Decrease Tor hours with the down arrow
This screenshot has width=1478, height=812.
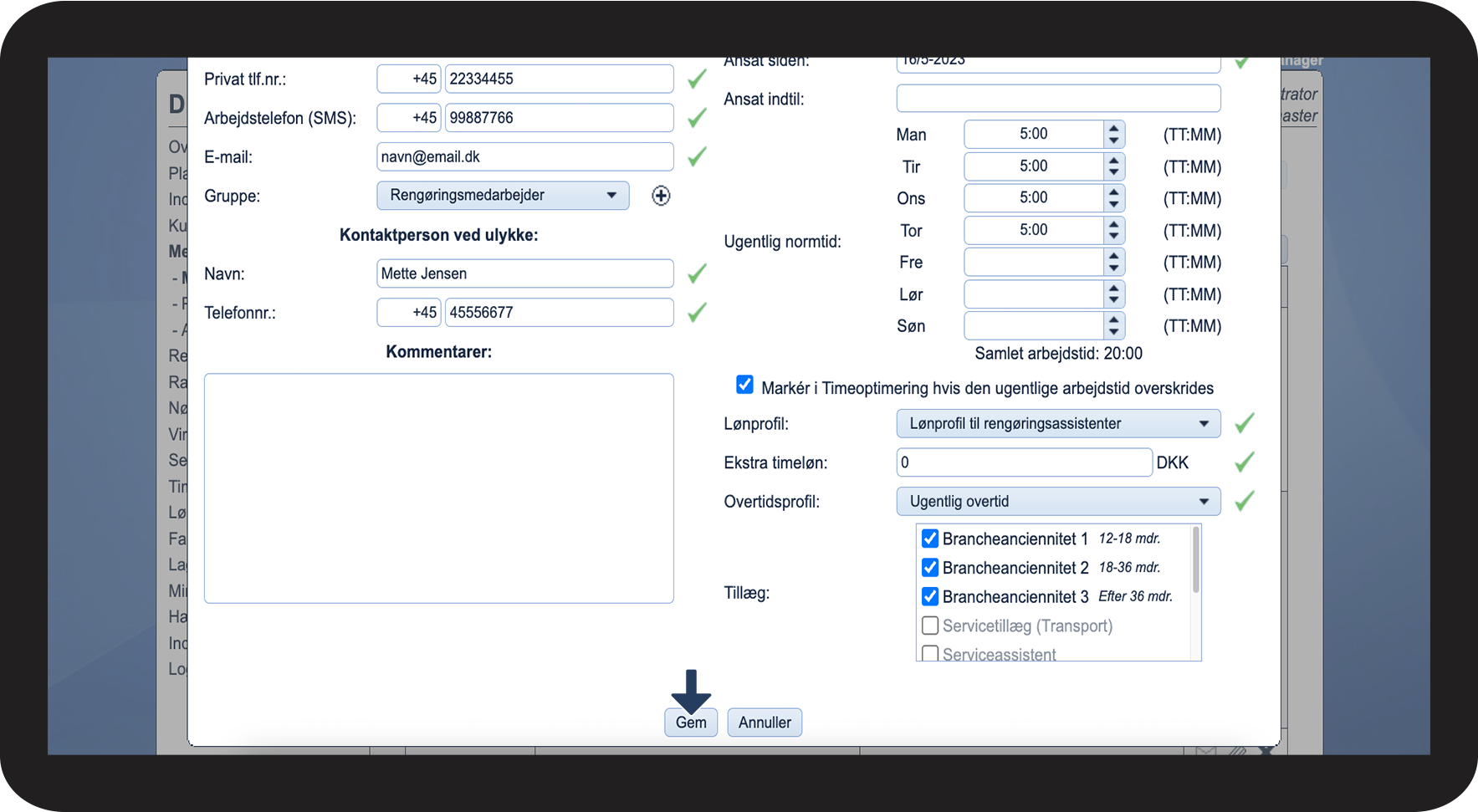[1113, 237]
